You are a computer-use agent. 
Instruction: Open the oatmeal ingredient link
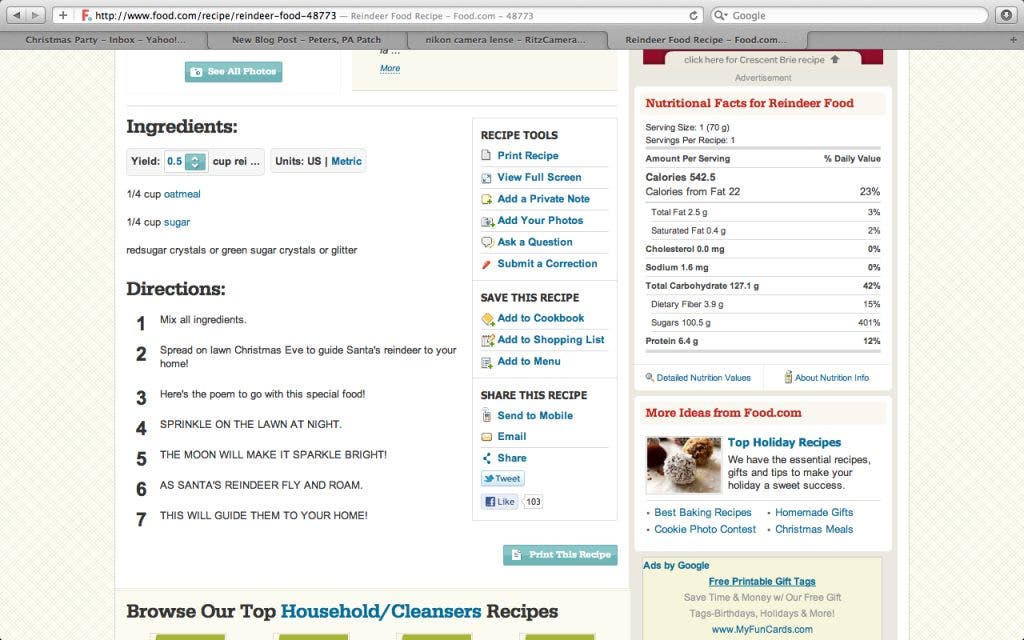tap(182, 194)
